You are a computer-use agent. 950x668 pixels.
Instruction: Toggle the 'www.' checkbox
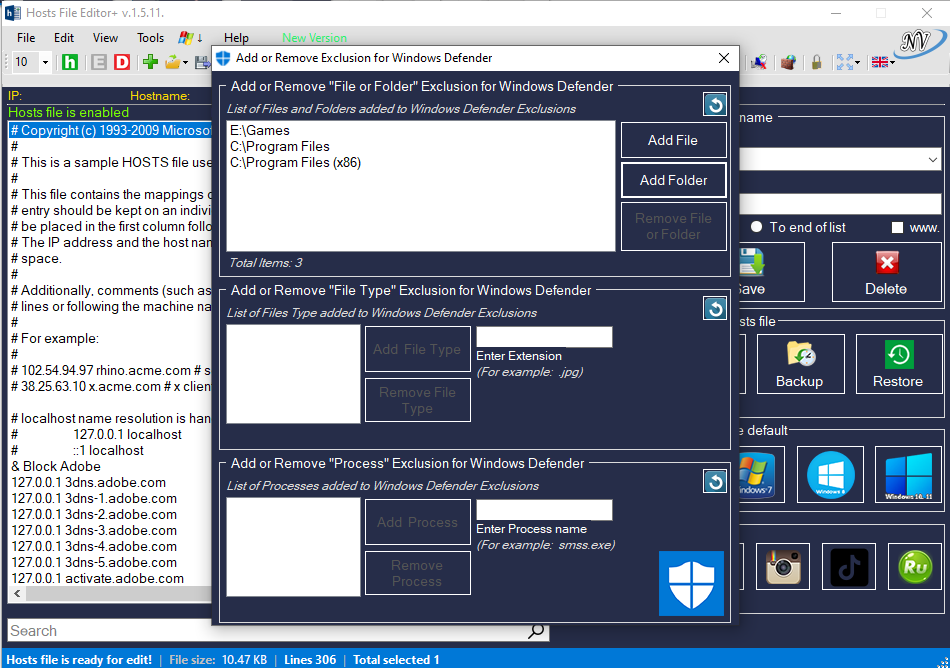(897, 227)
